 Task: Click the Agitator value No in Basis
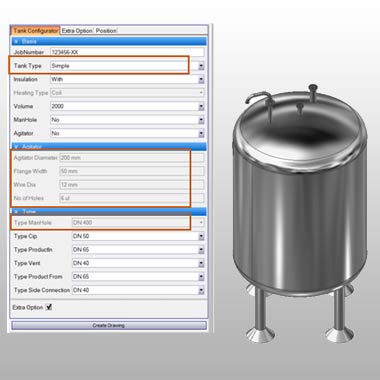[55, 133]
